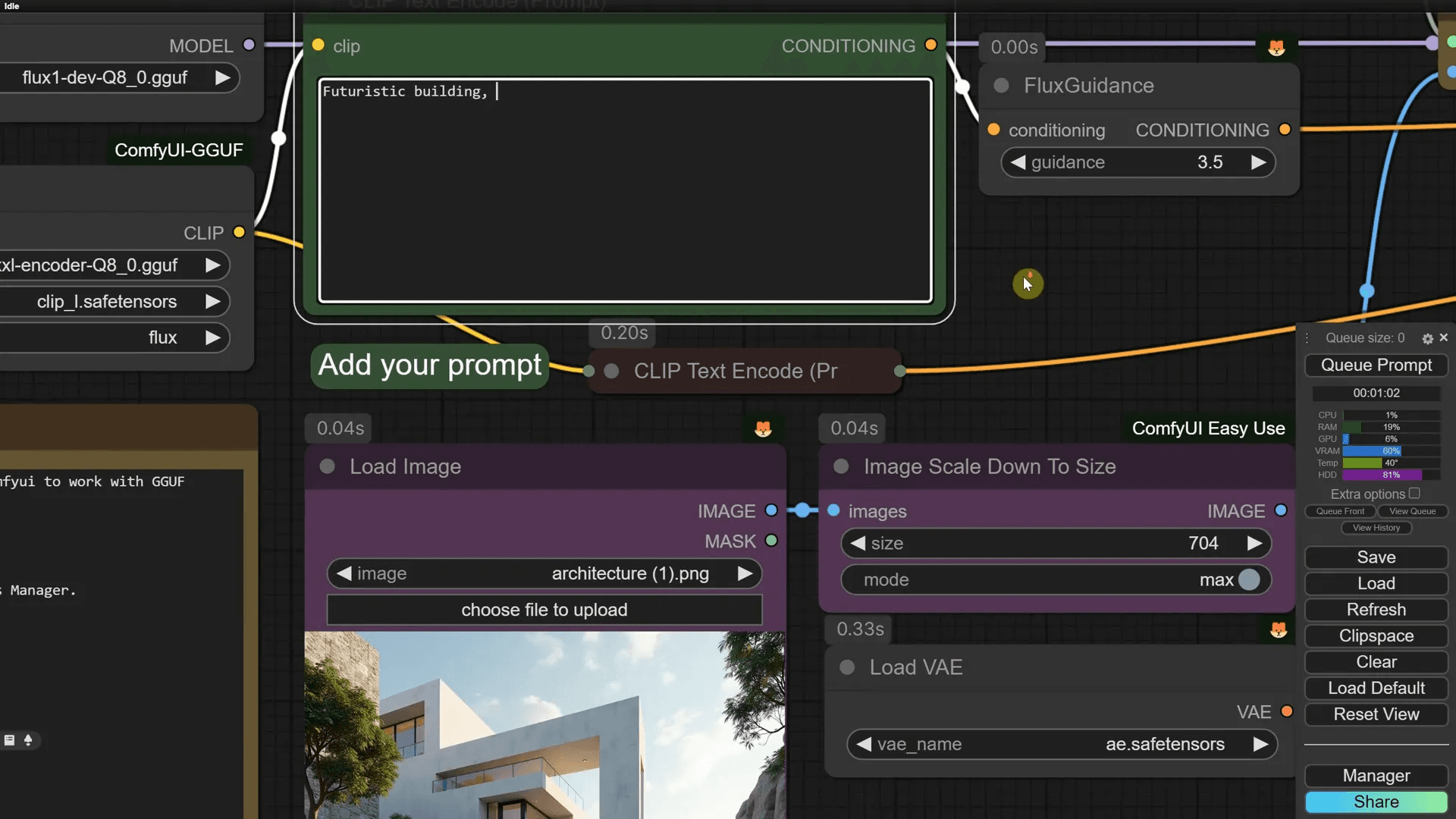The image size is (1456, 819).
Task: Close the Queue size panel with the X
Action: pos(1444,337)
